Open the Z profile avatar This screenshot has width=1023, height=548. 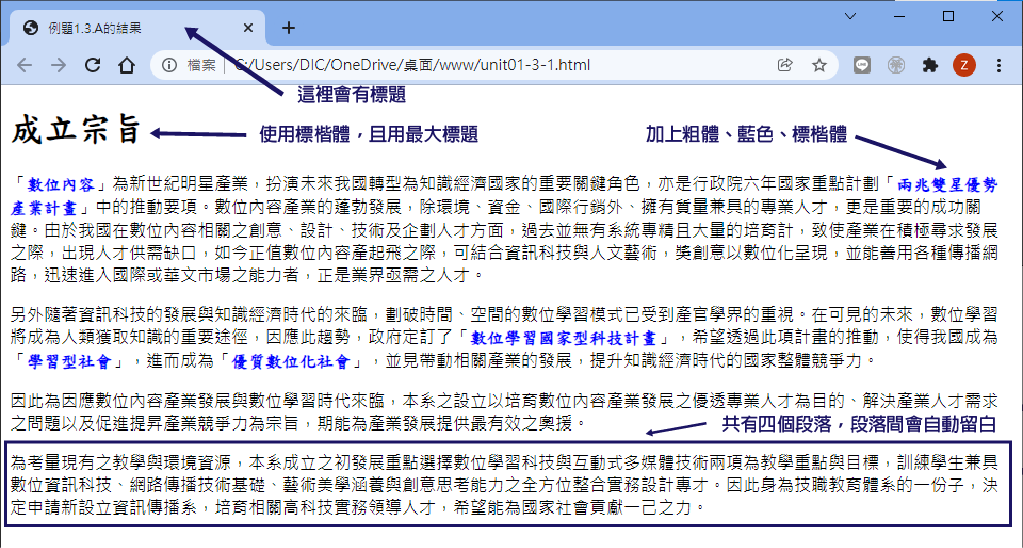click(x=964, y=65)
